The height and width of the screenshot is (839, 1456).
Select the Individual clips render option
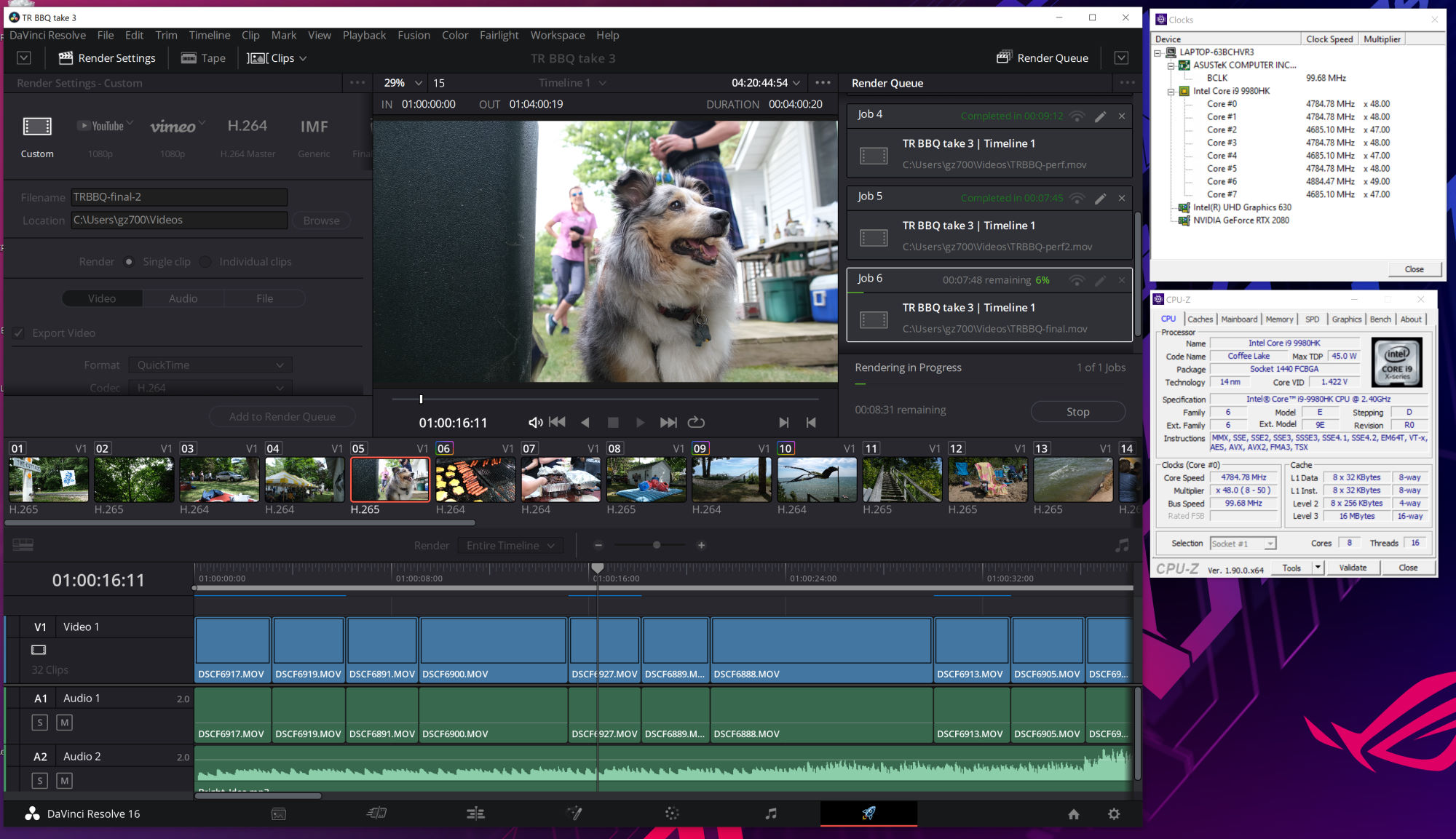(x=205, y=262)
